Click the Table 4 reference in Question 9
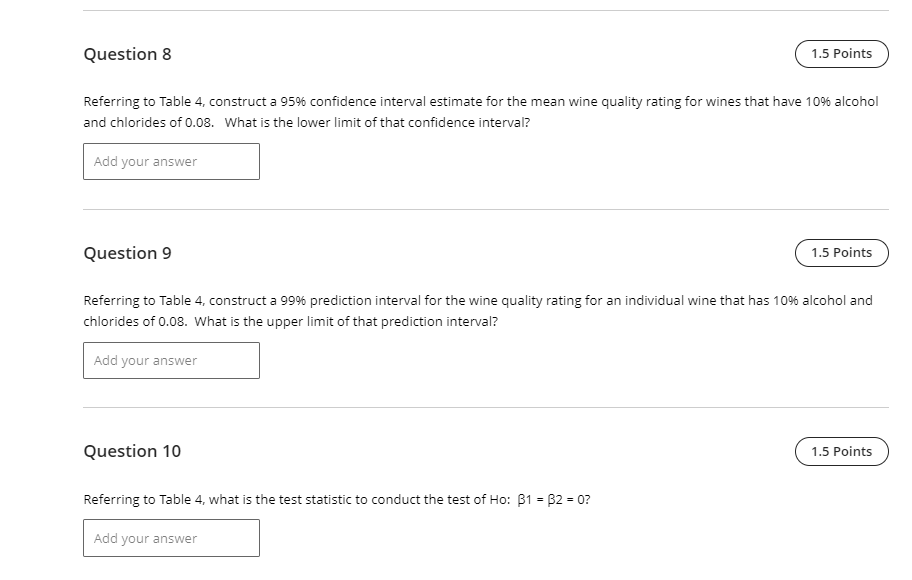 [x=176, y=300]
